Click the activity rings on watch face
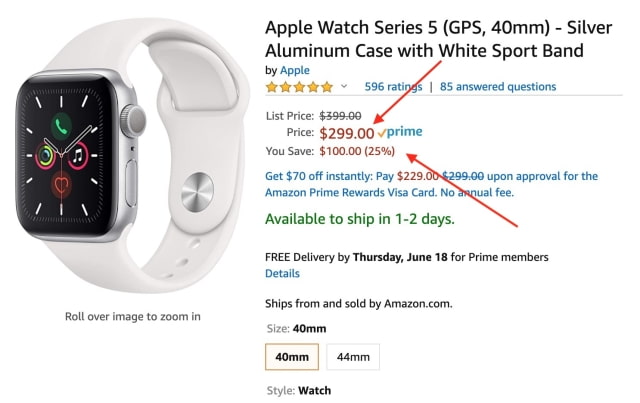Screen dimensions: 640x403 click(x=47, y=156)
